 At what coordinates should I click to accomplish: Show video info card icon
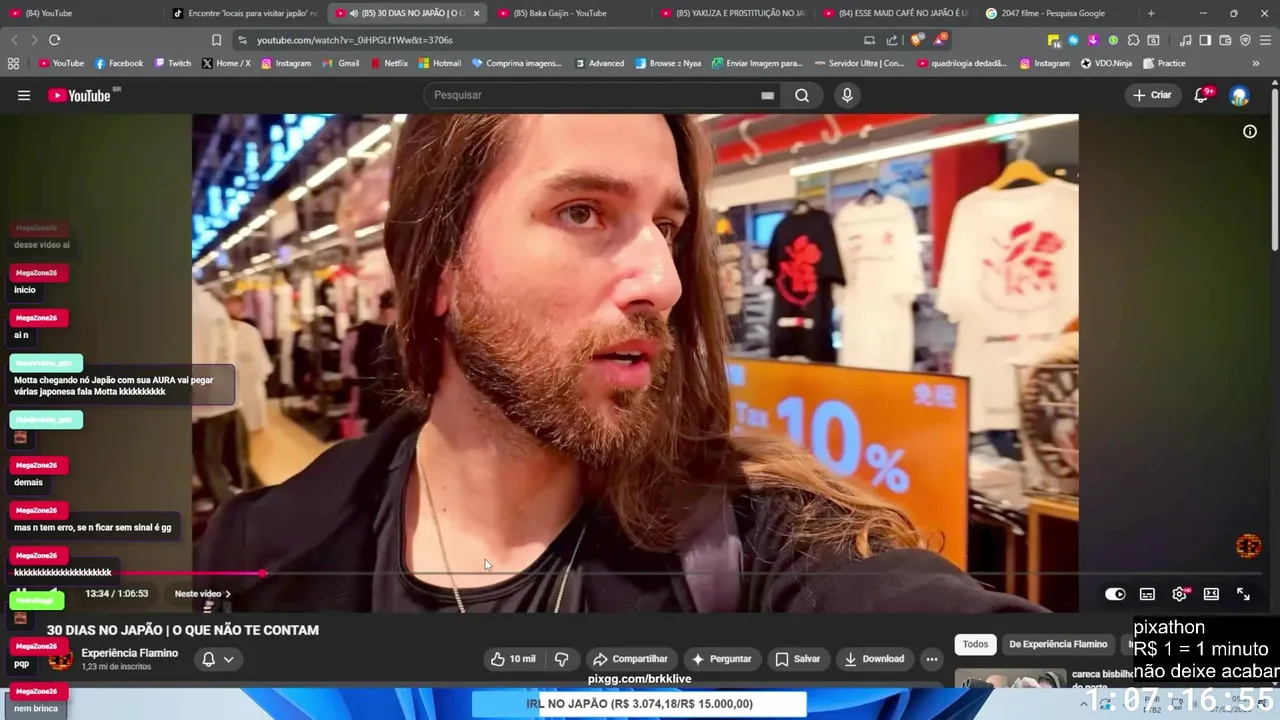click(1250, 131)
